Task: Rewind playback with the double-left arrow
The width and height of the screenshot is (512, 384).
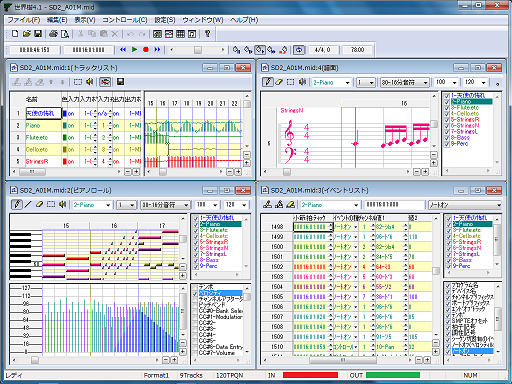Action: pyautogui.click(x=123, y=50)
